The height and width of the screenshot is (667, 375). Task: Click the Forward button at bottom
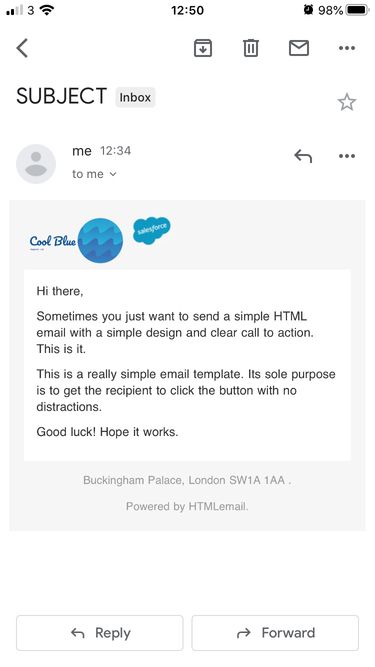[x=275, y=633]
